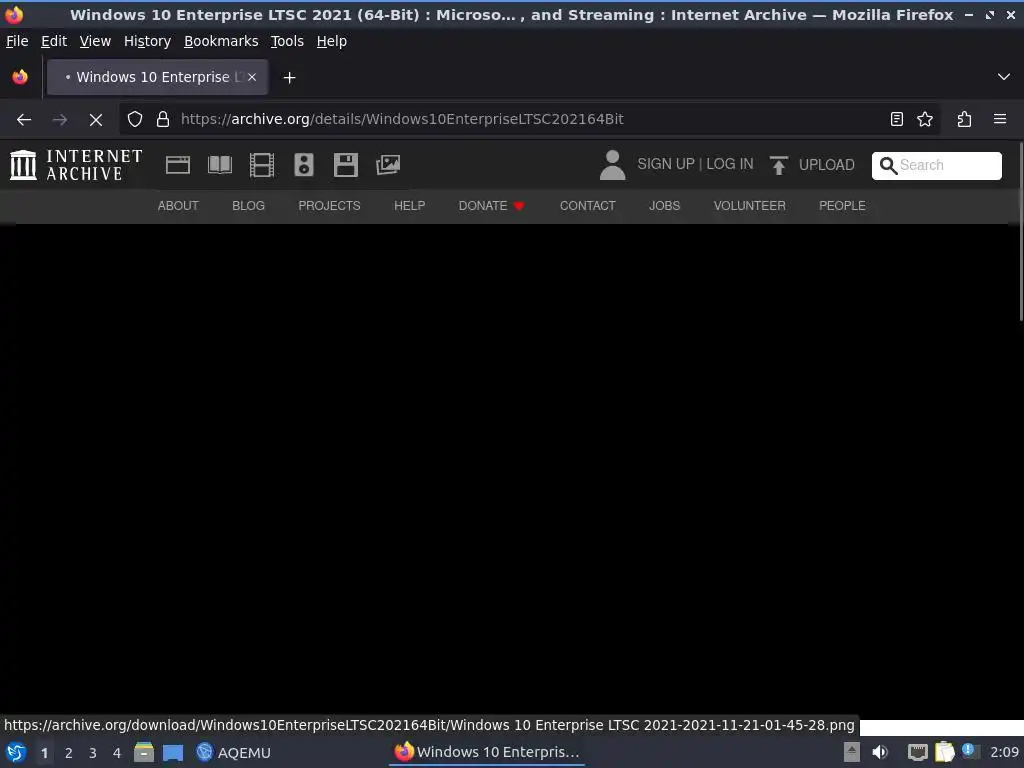Open the Audio speaker media icon
Image resolution: width=1024 pixels, height=768 pixels.
(304, 165)
